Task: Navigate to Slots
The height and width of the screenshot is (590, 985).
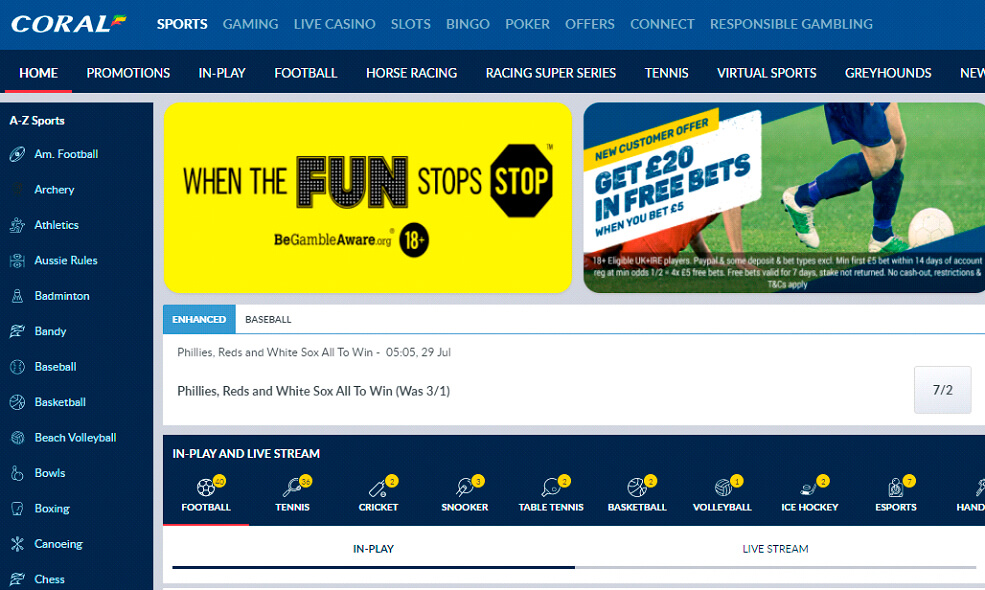Action: pyautogui.click(x=411, y=24)
